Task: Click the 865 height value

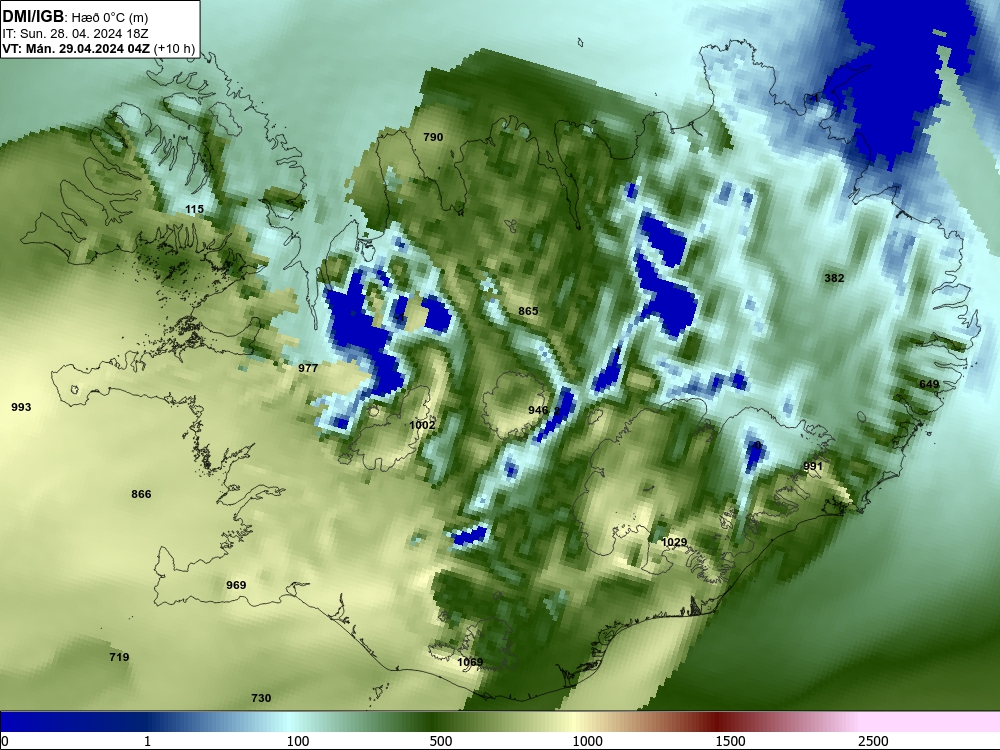Action: 528,311
